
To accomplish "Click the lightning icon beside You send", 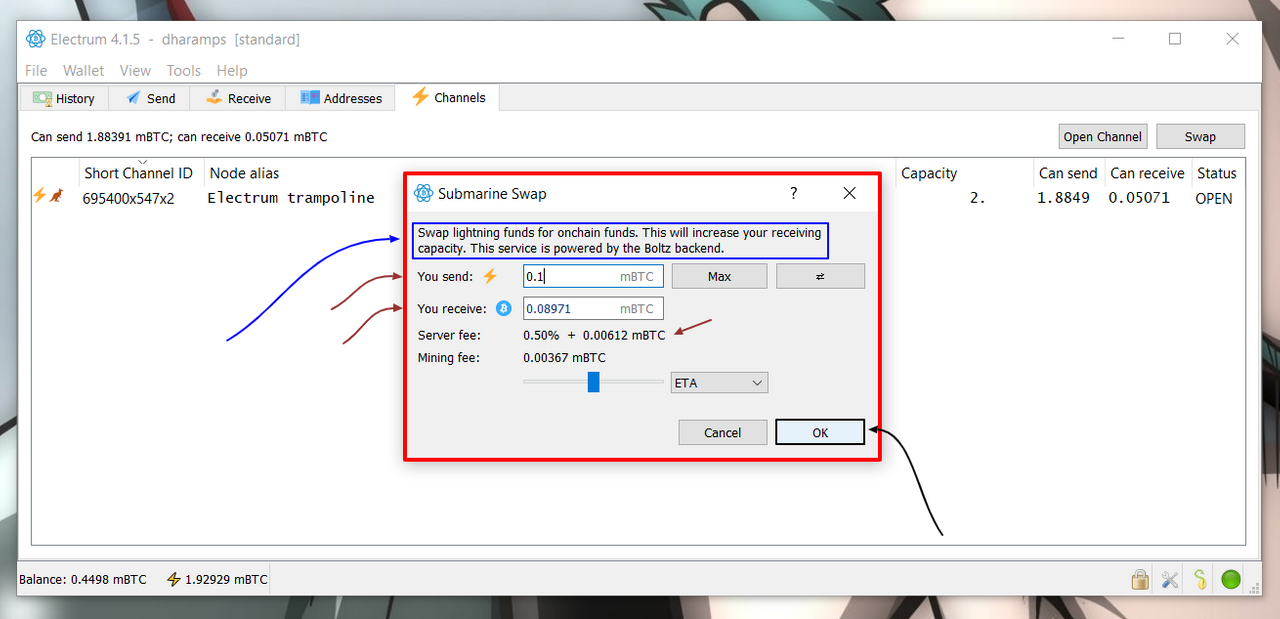I will [x=490, y=277].
